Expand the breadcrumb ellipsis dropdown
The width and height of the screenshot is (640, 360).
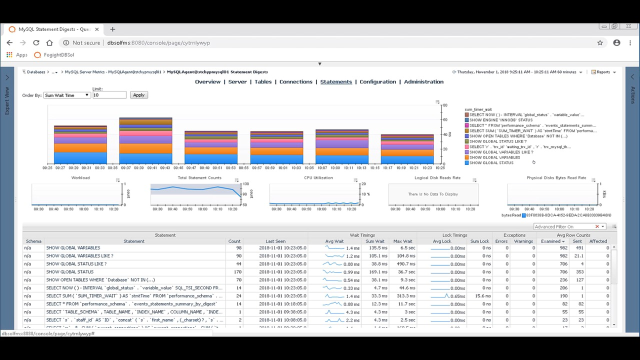pos(55,72)
